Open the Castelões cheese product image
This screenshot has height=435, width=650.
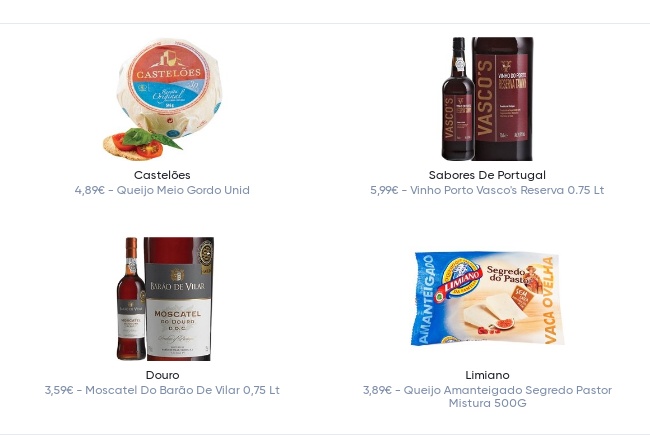pyautogui.click(x=162, y=99)
